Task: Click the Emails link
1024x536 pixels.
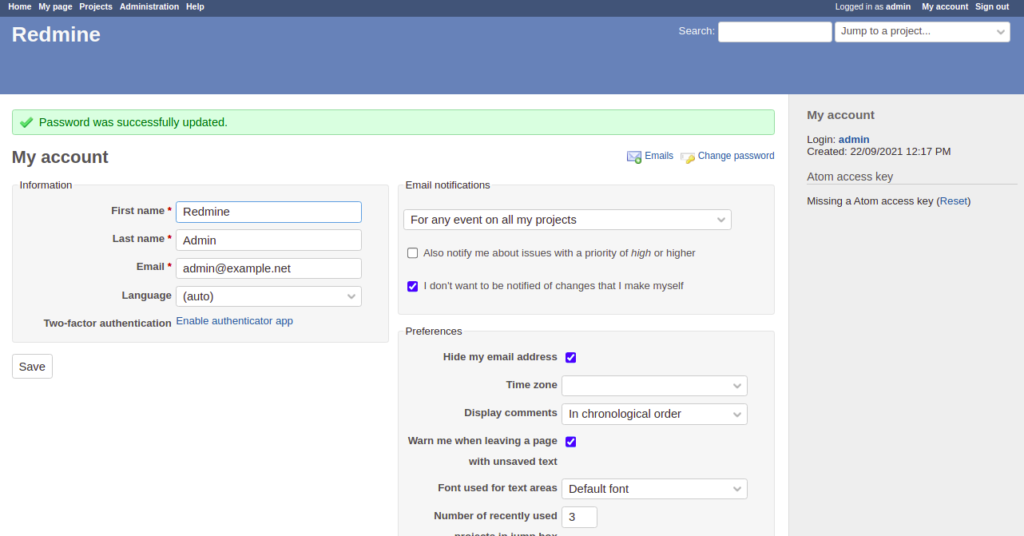Action: 658,155
